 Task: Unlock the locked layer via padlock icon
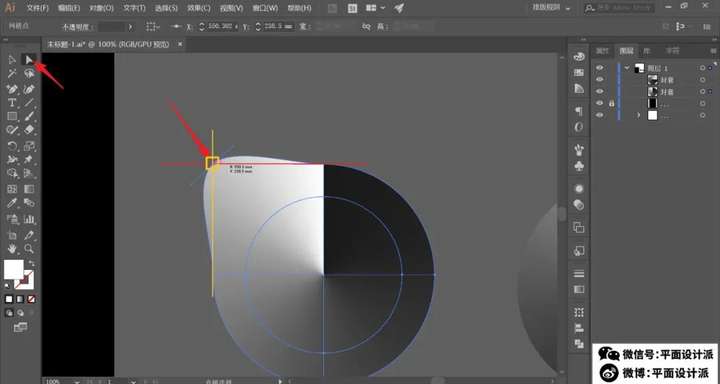point(611,103)
